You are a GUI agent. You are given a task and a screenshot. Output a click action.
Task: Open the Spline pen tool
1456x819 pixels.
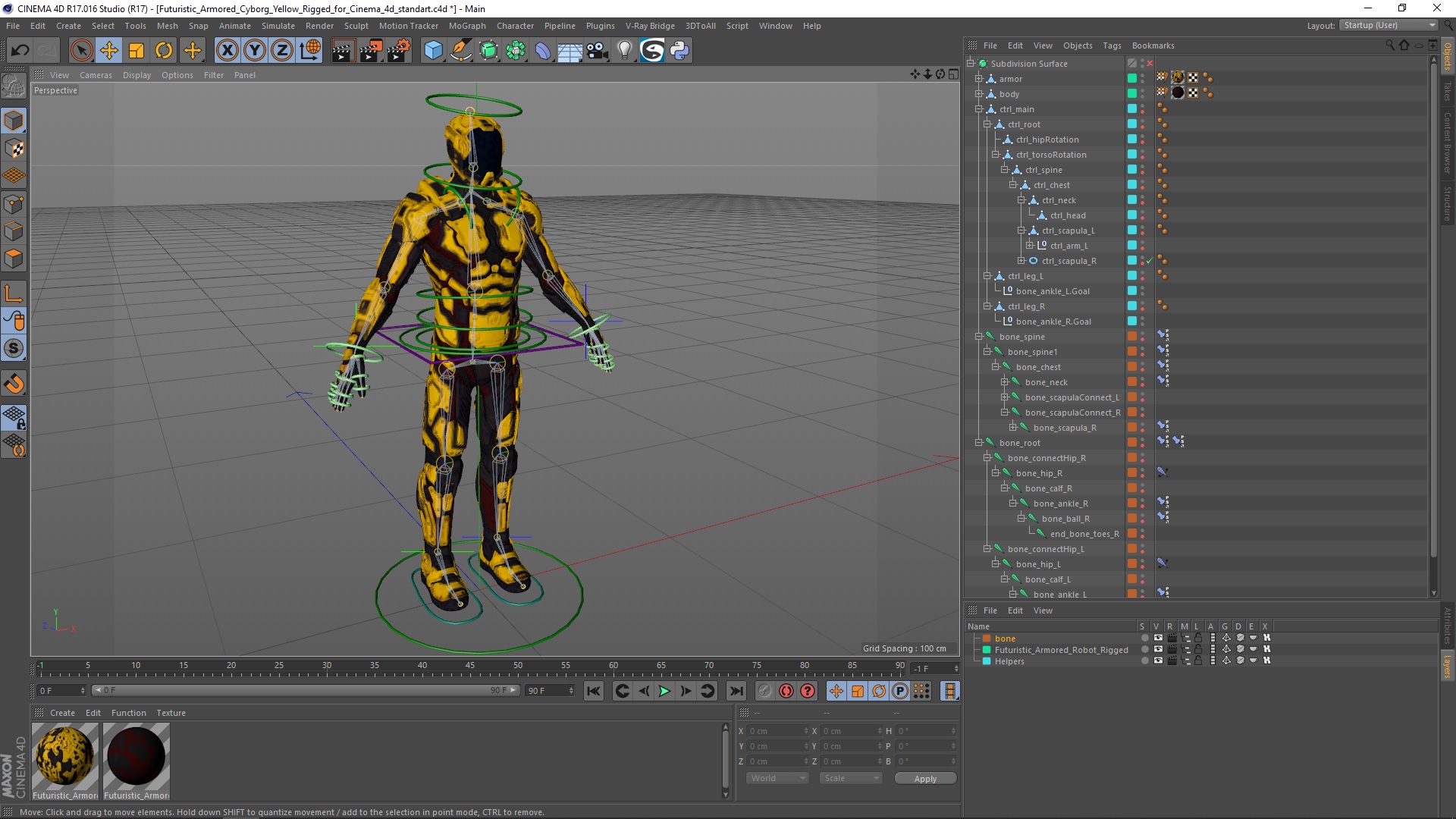point(460,51)
